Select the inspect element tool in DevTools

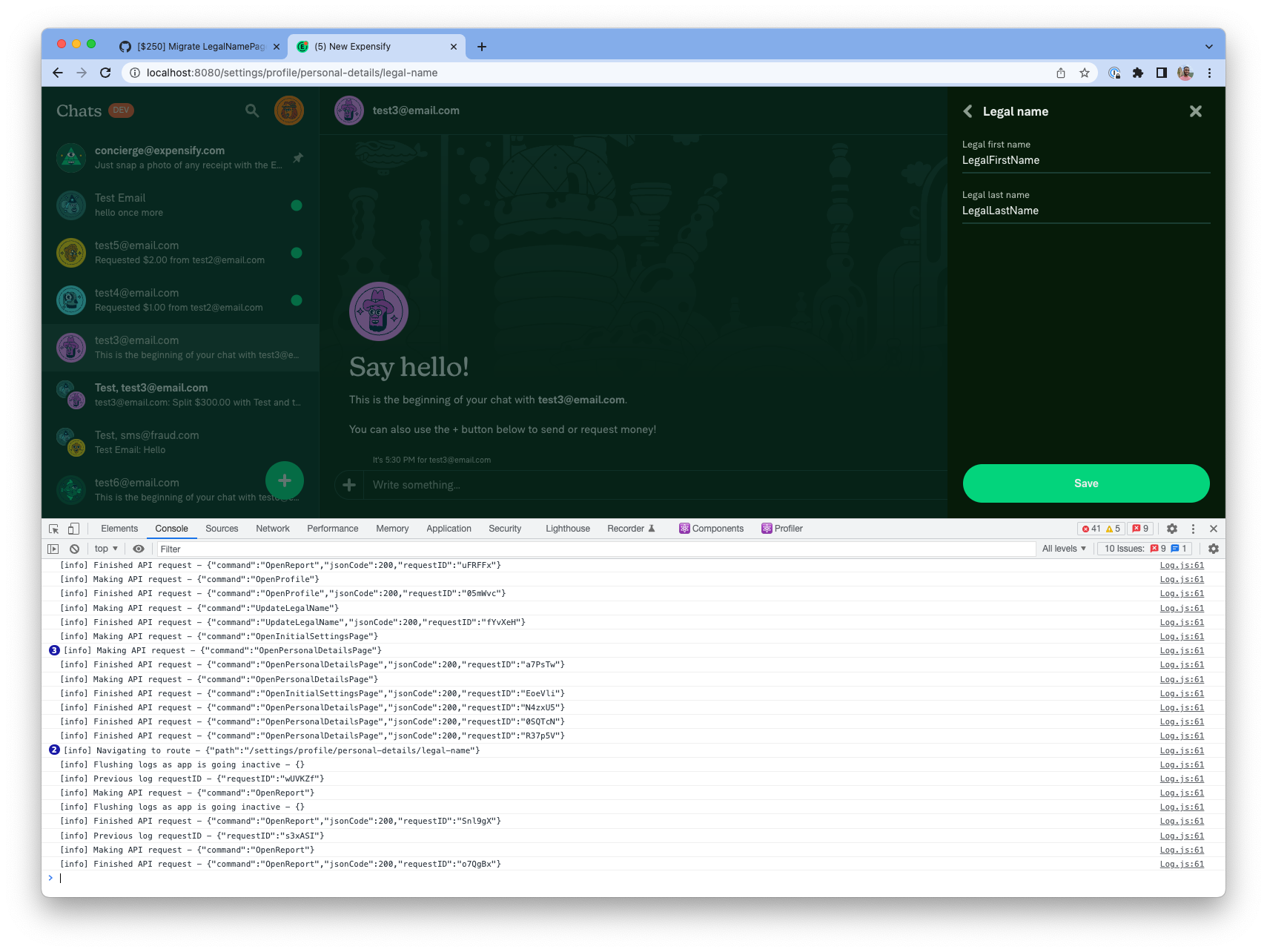pyautogui.click(x=53, y=529)
